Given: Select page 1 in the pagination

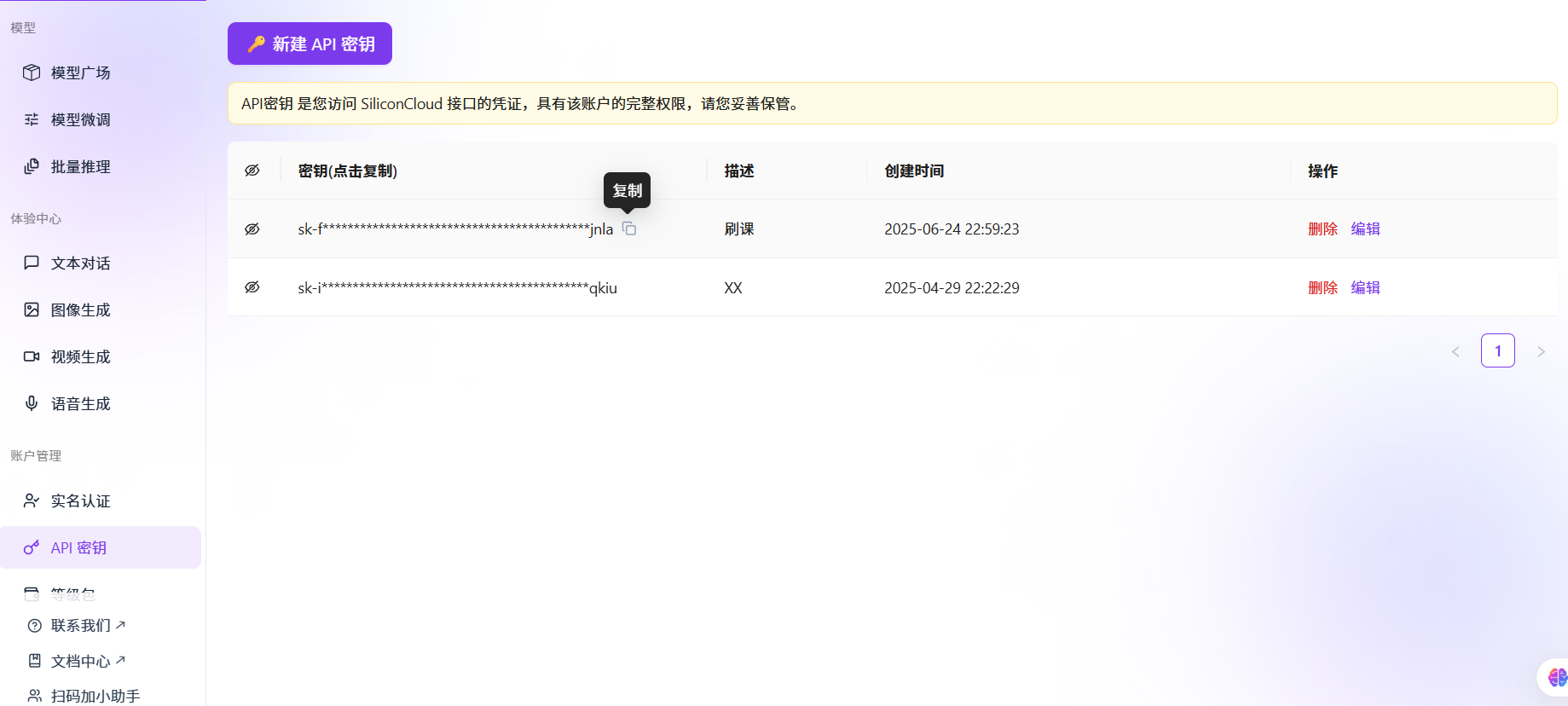Looking at the screenshot, I should pos(1498,350).
